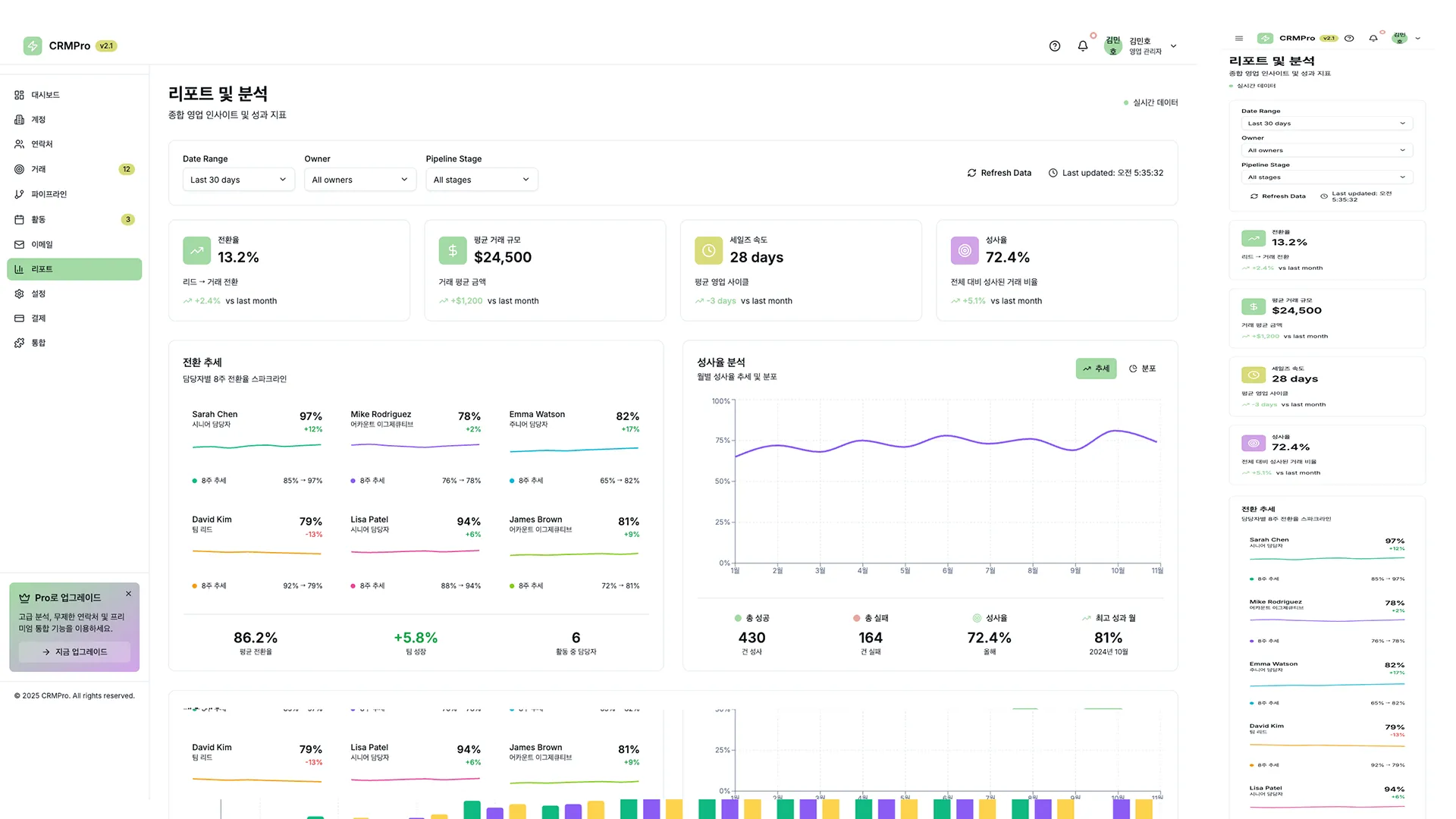Viewport: 1456px width, 819px height.
Task: Go to 활동 in the sidebar
Action: pos(74,219)
